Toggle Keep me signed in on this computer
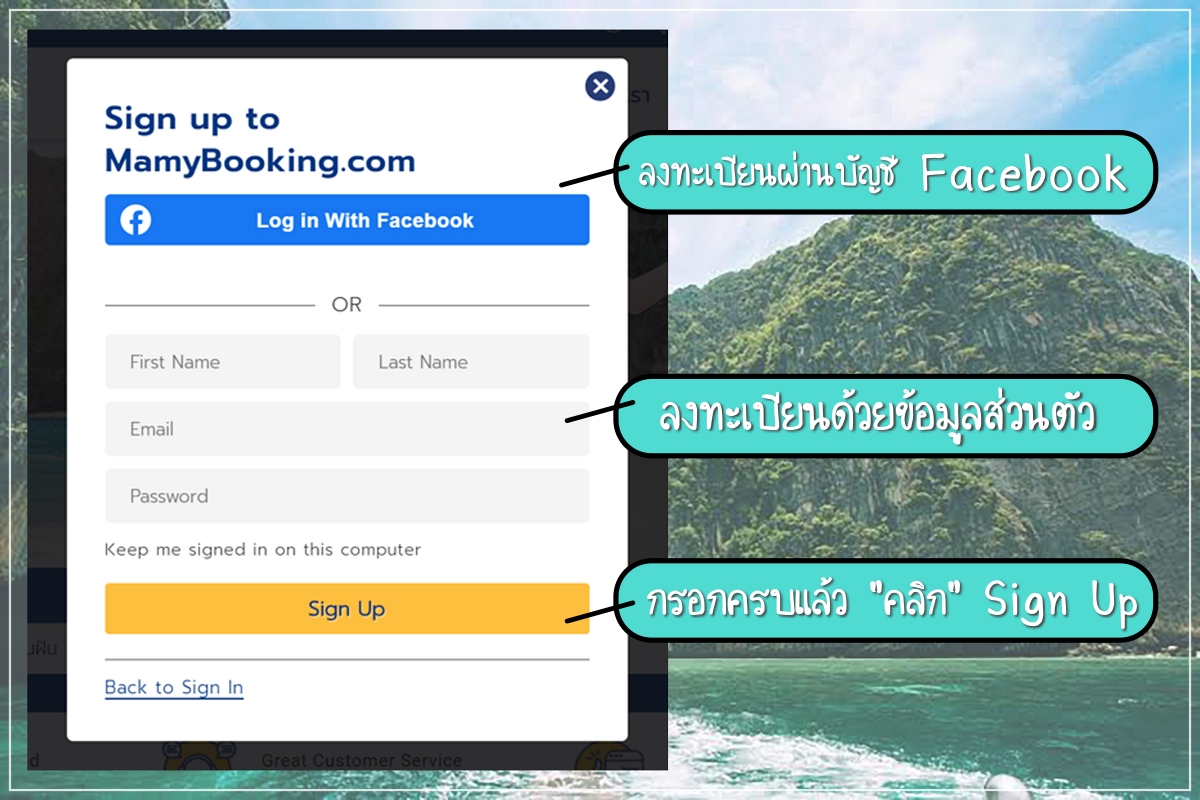 pyautogui.click(x=263, y=549)
